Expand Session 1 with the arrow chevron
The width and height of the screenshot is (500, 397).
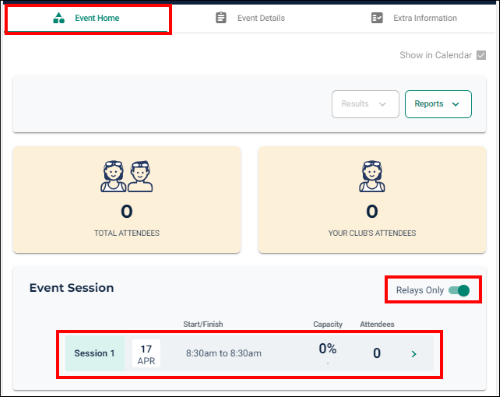click(414, 354)
